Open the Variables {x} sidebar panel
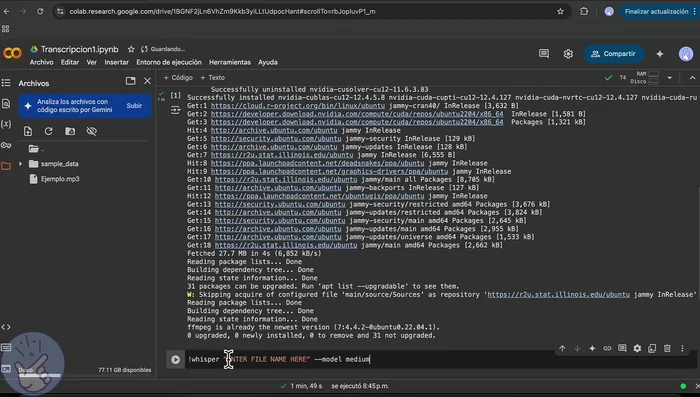700x397 pixels. coord(6,124)
